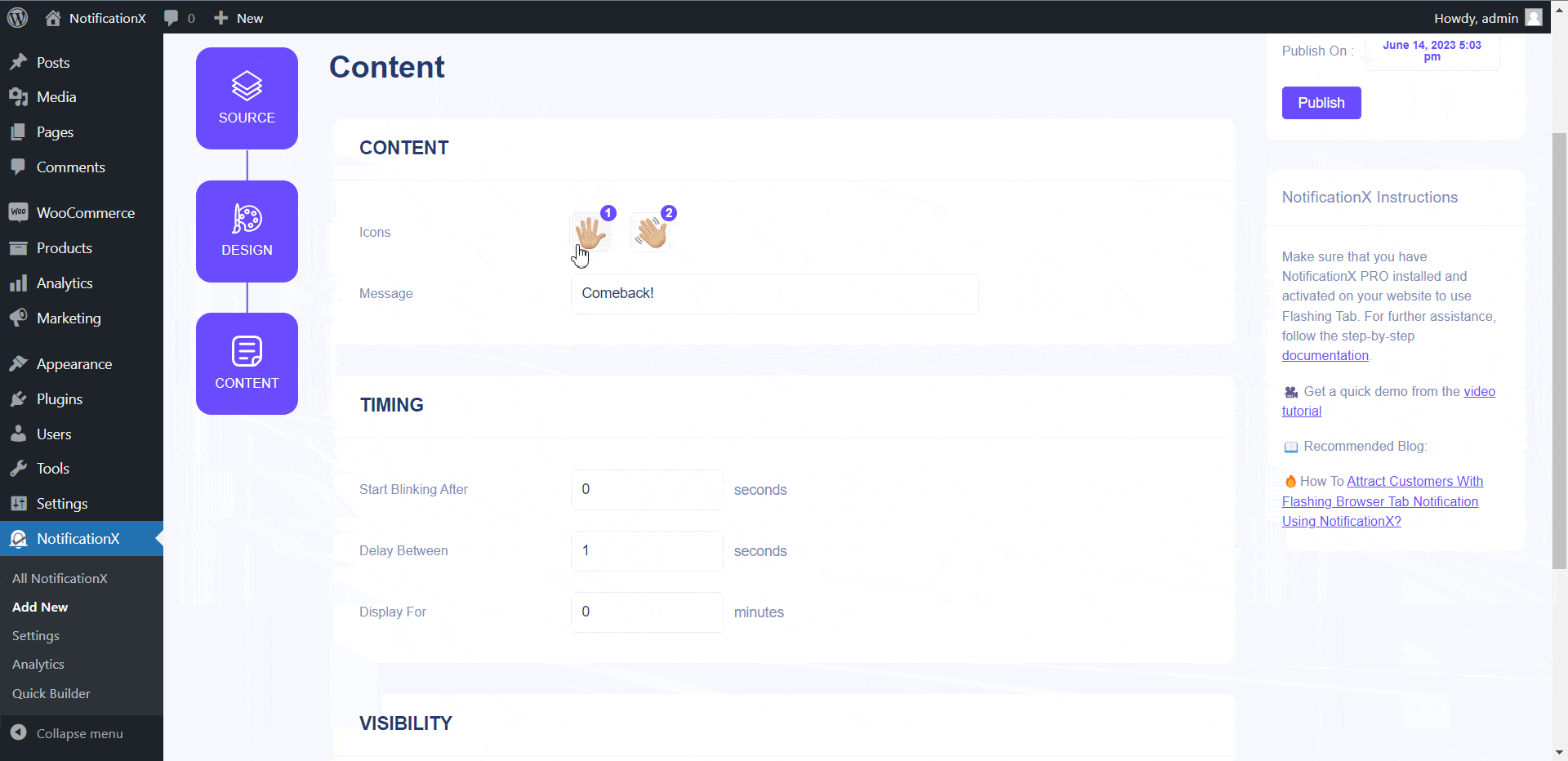
Task: Focus the Display For minutes field
Action: (647, 612)
